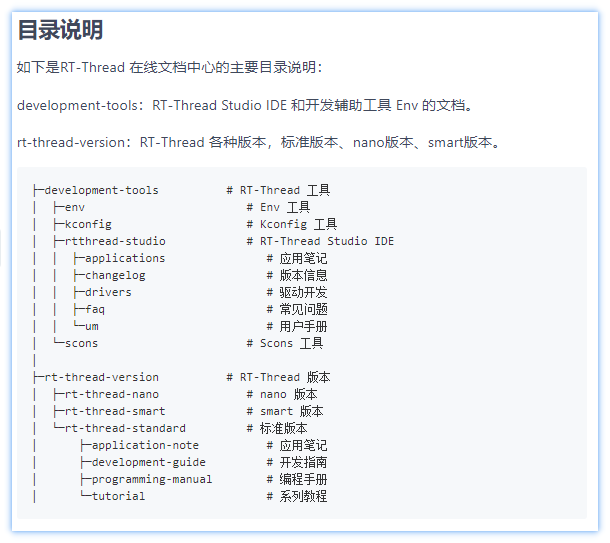Screen dimensions: 610x543
Task: Click the comment # smart 版本
Action: pyautogui.click(x=285, y=411)
